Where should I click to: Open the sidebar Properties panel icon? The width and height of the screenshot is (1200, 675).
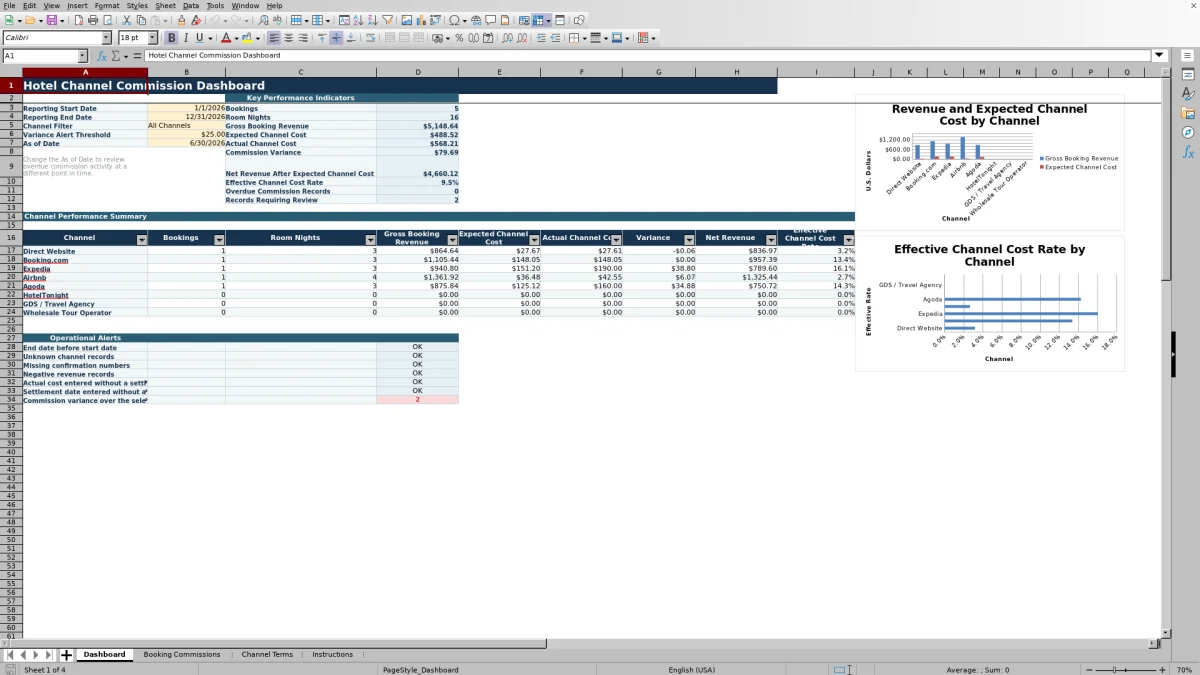[x=1188, y=75]
